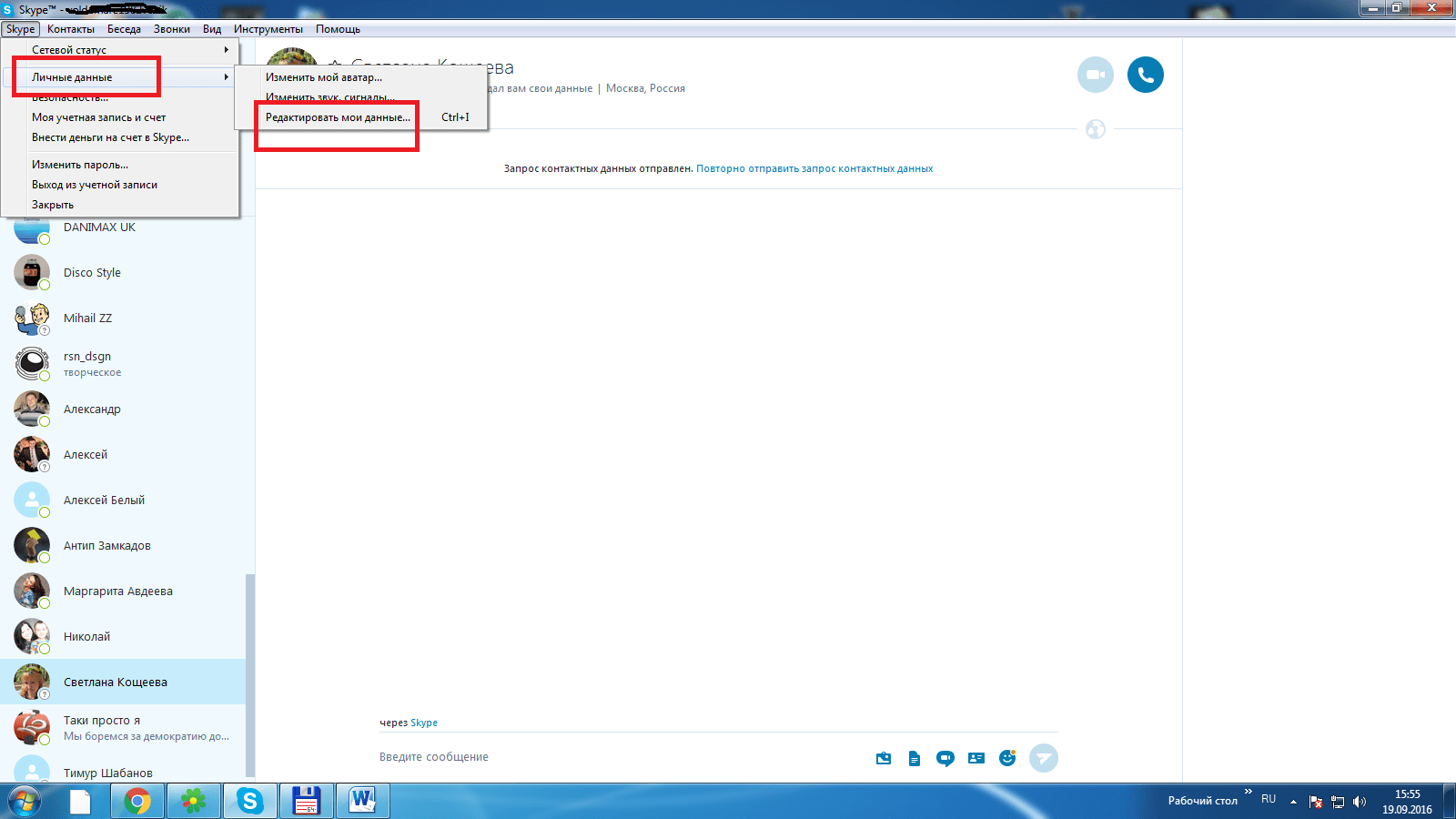The width and height of the screenshot is (1456, 819).
Task: Click into the Введите сообщение message field
Action: (x=619, y=757)
